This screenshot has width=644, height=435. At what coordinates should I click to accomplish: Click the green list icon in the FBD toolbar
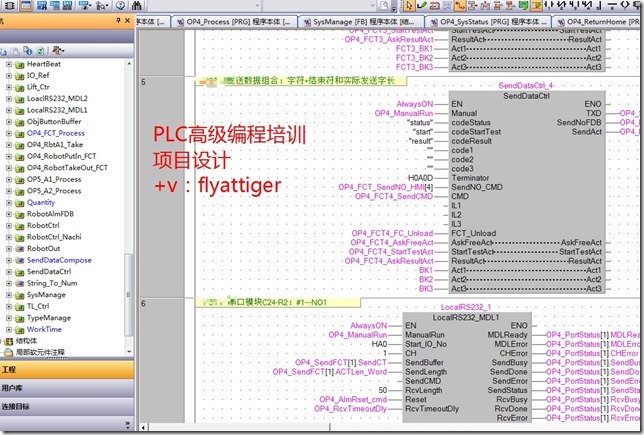click(x=523, y=5)
